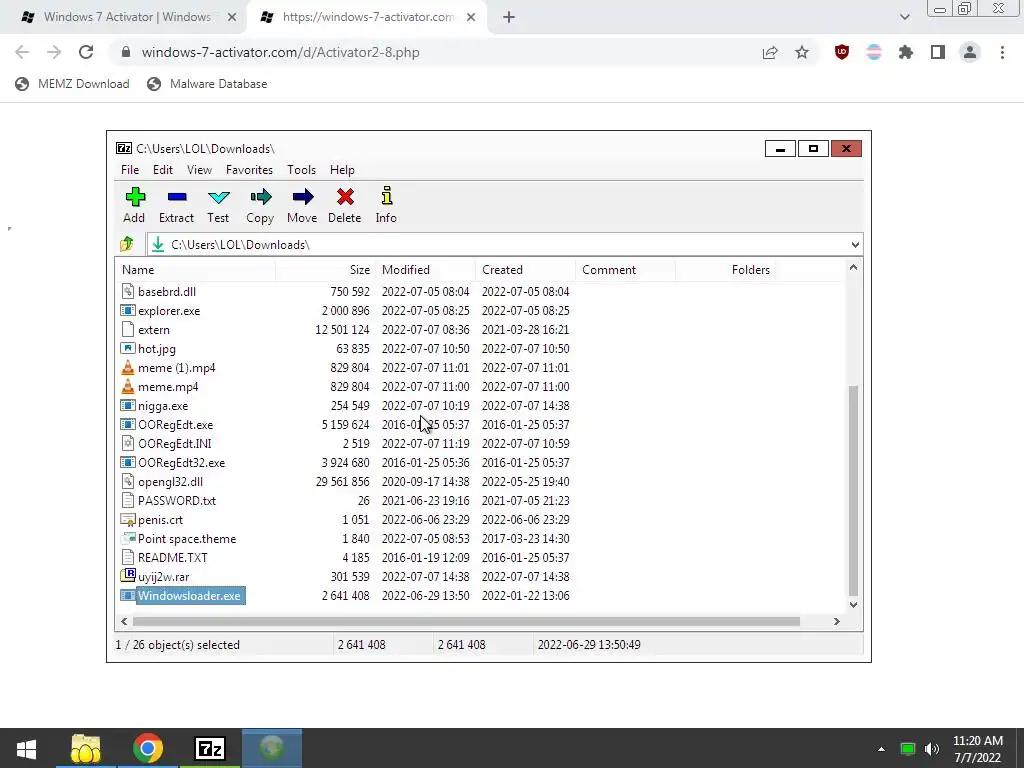This screenshot has height=768, width=1024.
Task: Open the MEMZ Download bookmark
Action: coord(72,84)
